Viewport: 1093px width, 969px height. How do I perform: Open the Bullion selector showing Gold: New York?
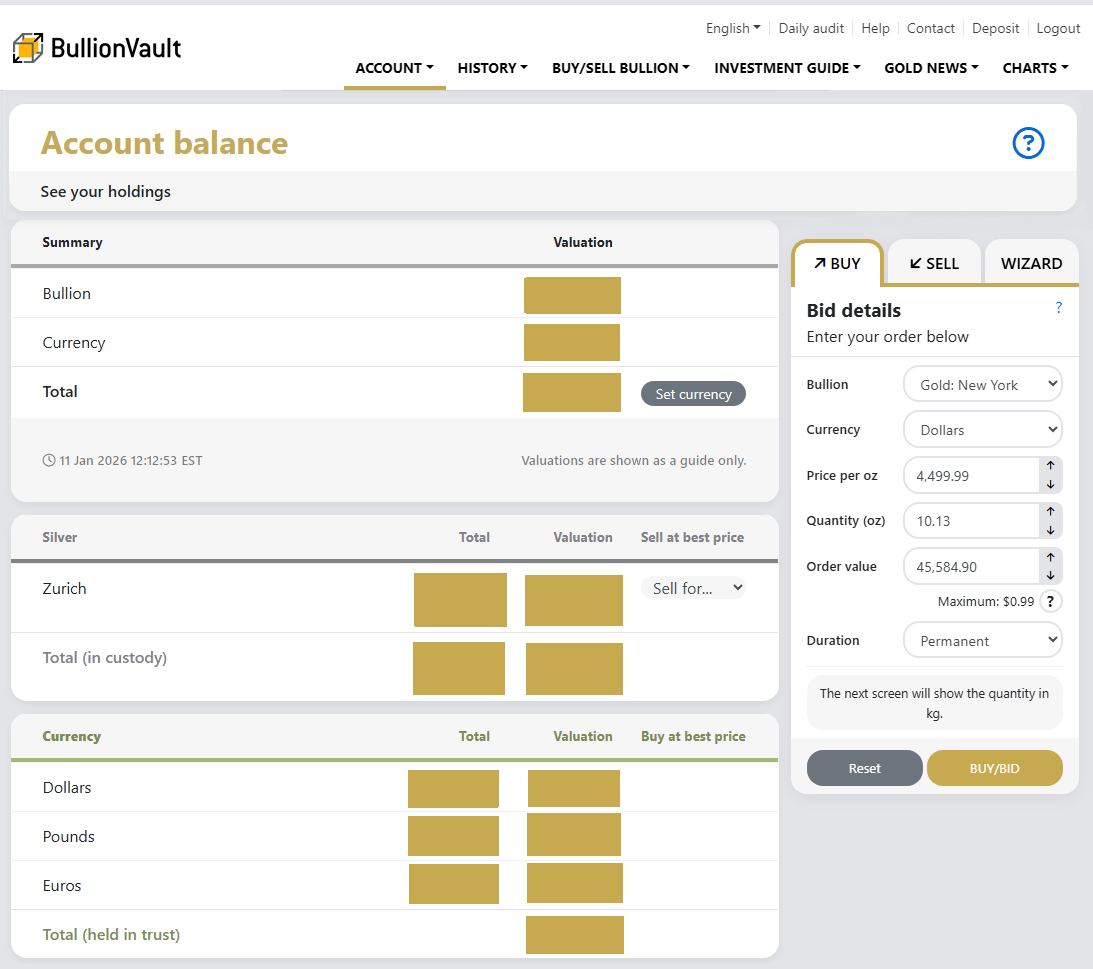tap(982, 385)
